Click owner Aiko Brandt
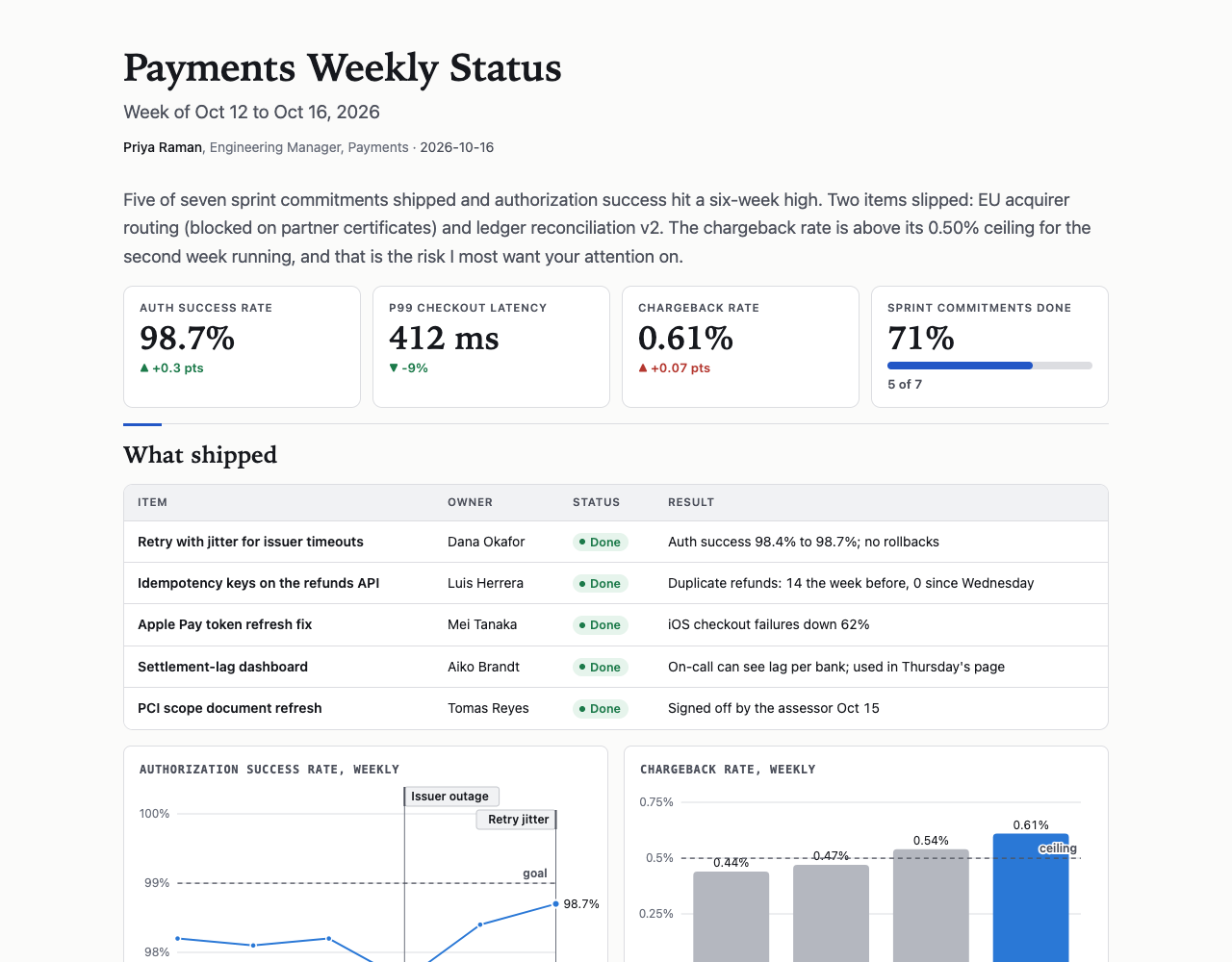Screen dimensions: 1232x962 [x=483, y=667]
